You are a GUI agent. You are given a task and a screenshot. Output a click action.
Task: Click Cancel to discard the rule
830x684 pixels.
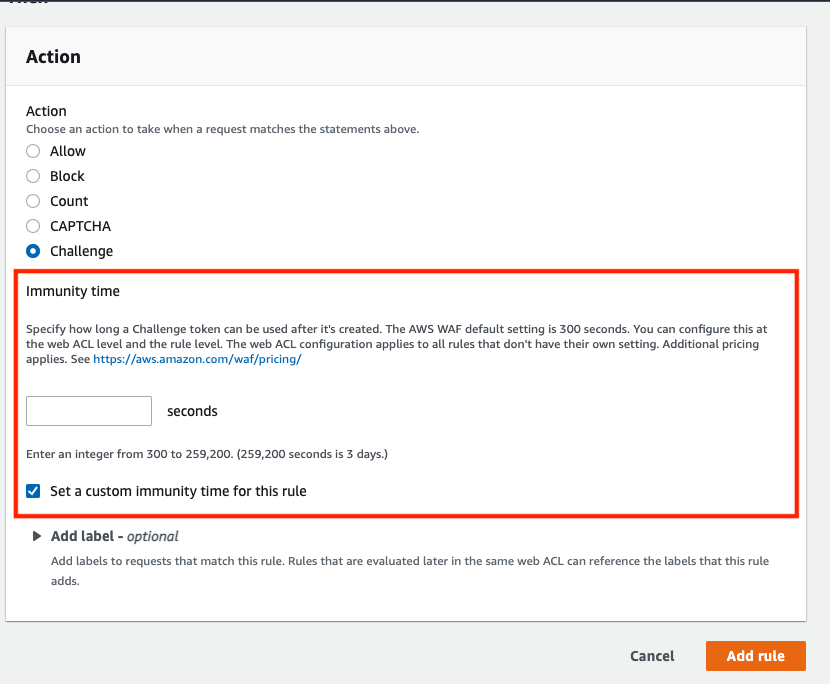[x=652, y=656]
